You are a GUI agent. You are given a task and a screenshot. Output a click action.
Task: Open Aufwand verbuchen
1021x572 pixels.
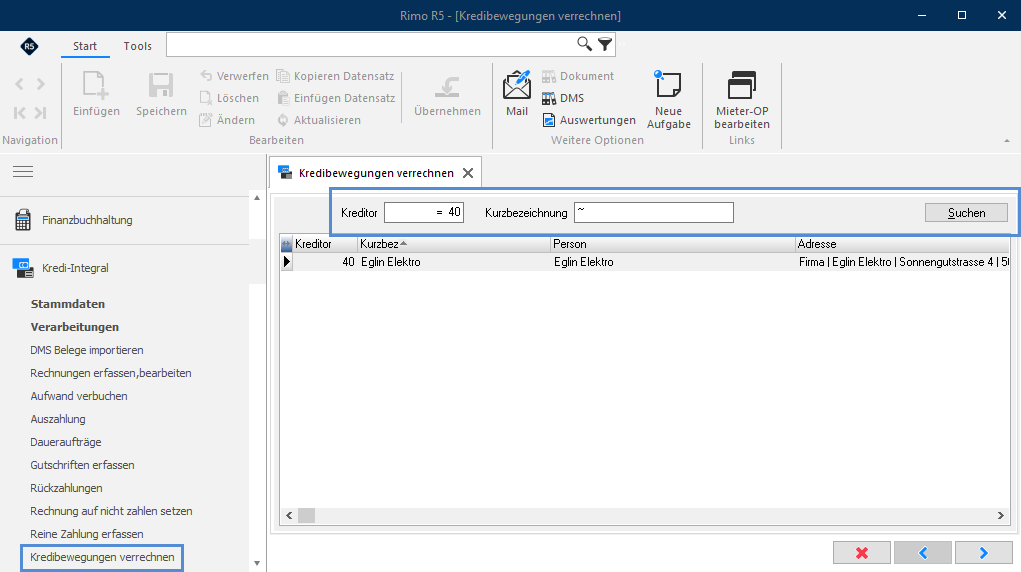click(x=79, y=396)
